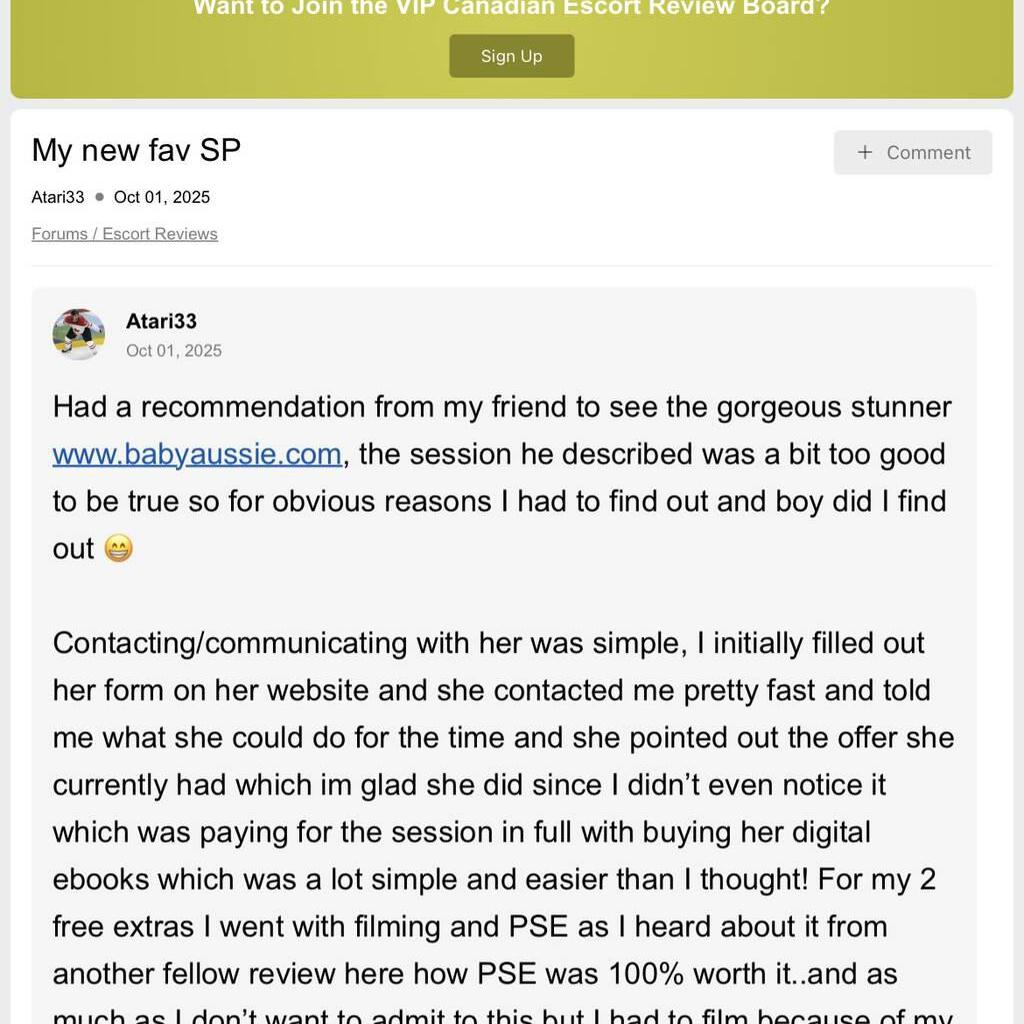Open Atari33's hockey player avatar

[x=78, y=334]
